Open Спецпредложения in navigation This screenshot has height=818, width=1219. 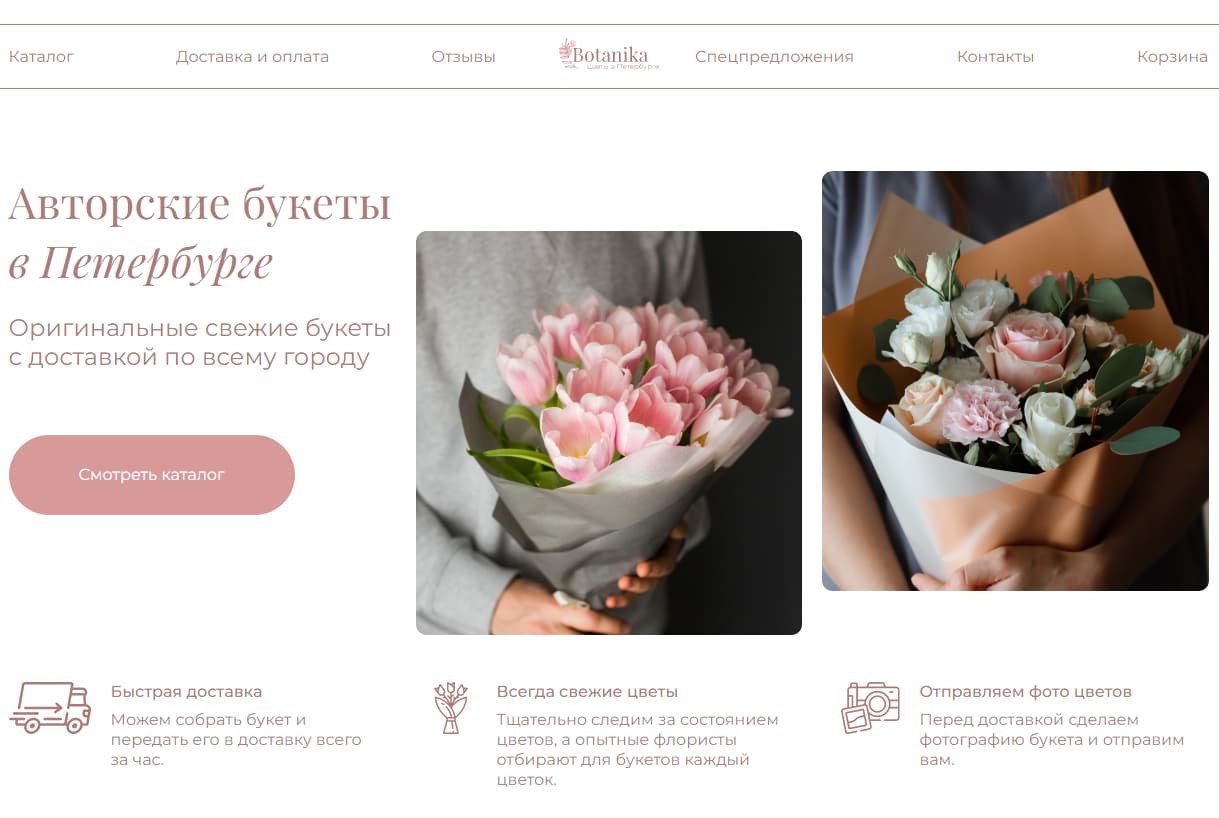click(774, 57)
